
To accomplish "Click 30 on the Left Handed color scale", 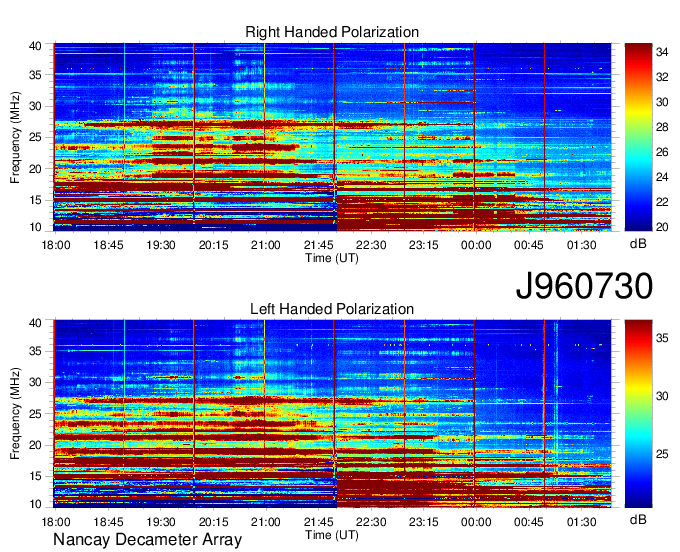I will (x=662, y=396).
